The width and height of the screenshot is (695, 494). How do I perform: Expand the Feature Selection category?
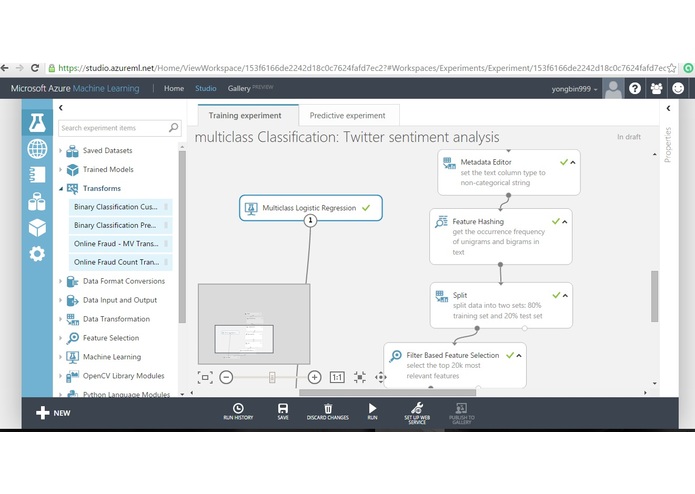click(61, 338)
